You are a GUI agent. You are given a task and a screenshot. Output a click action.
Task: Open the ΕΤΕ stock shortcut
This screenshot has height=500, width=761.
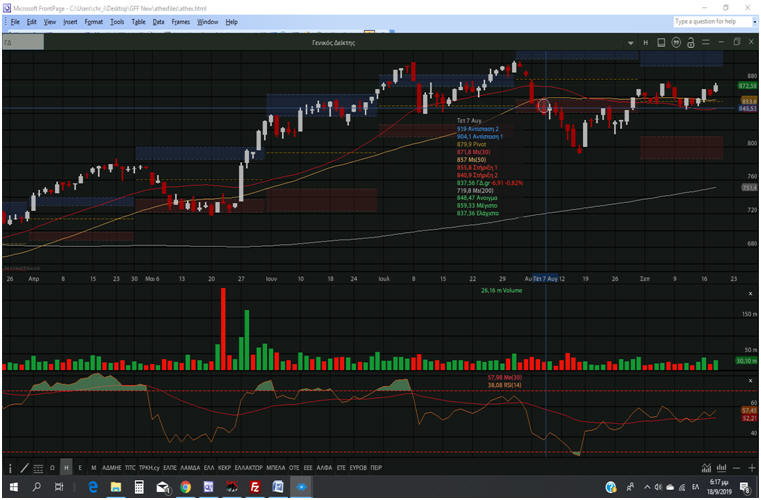pos(341,468)
